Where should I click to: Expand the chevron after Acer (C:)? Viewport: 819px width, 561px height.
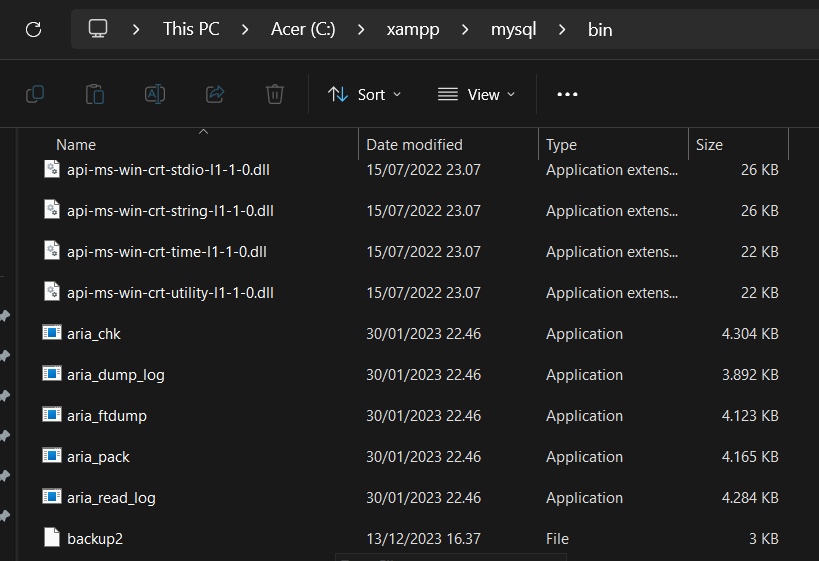tap(361, 29)
